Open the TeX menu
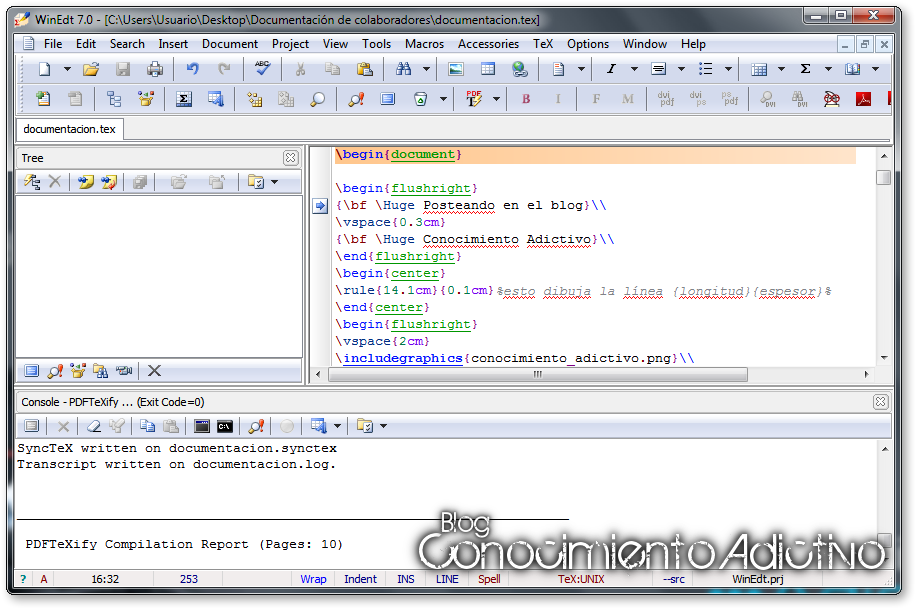Image resolution: width=916 pixels, height=609 pixels. (x=543, y=44)
